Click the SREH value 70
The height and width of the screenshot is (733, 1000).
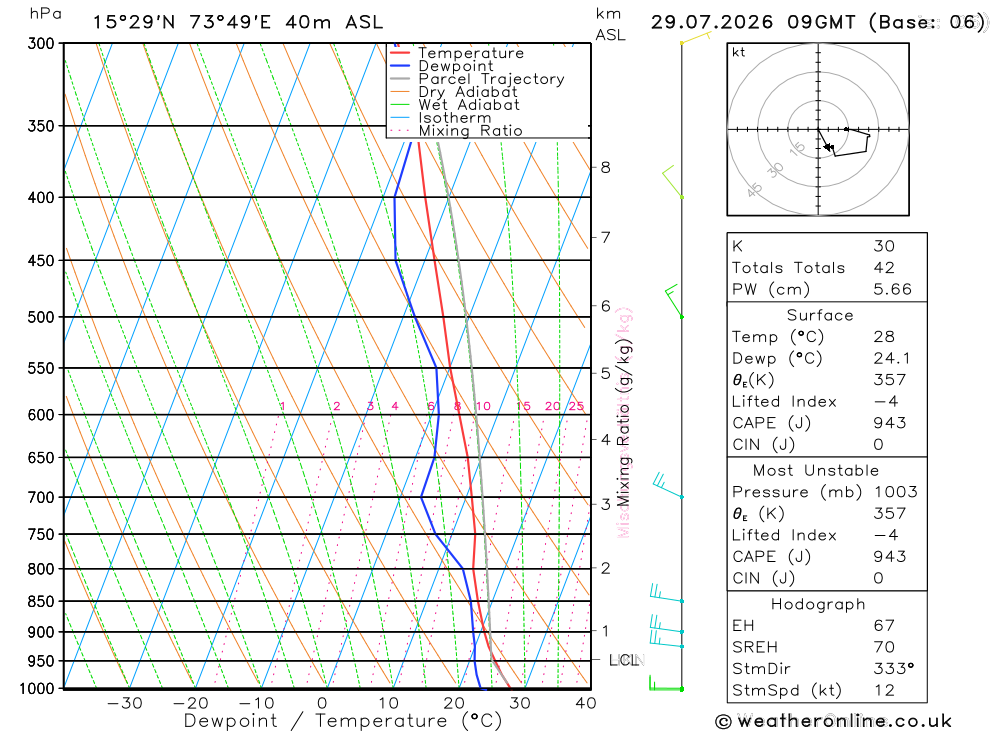pyautogui.click(x=884, y=648)
